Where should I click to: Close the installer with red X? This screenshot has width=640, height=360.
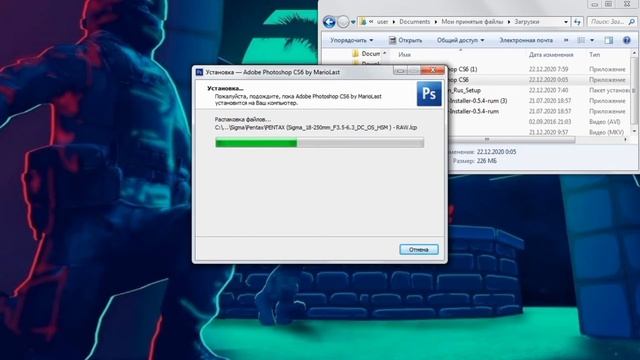[x=432, y=71]
